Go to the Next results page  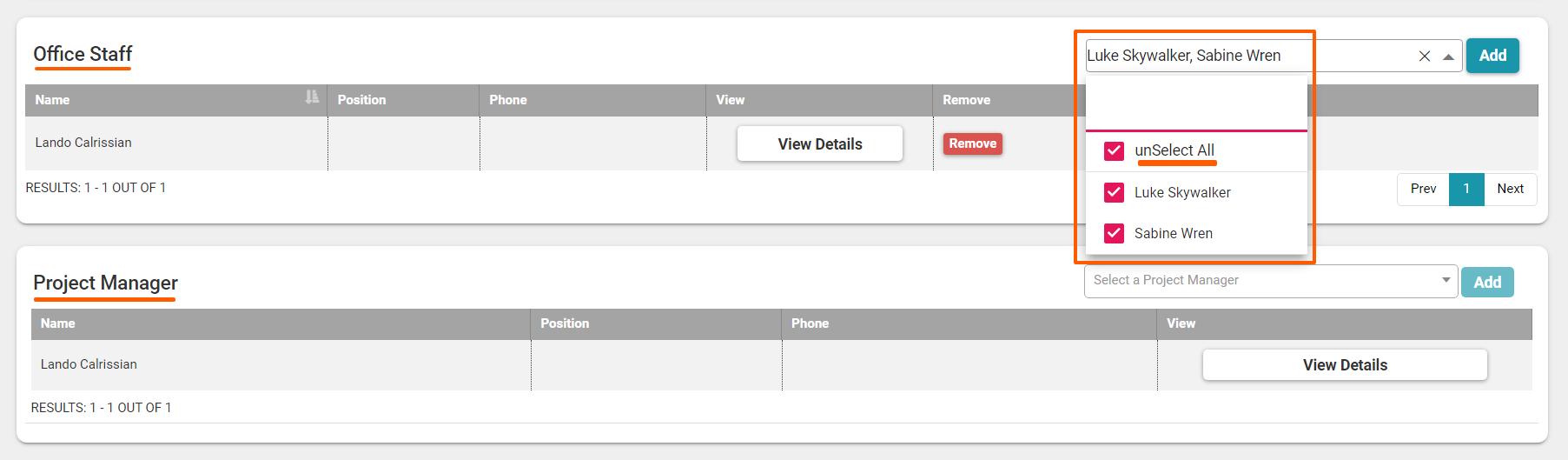[1510, 189]
